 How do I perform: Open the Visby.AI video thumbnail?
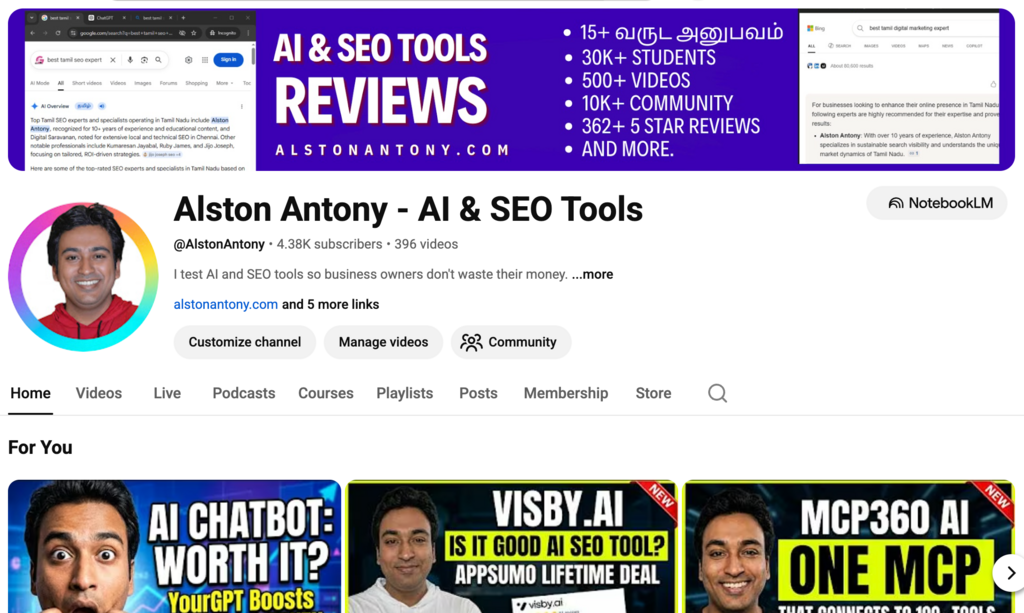(511, 546)
